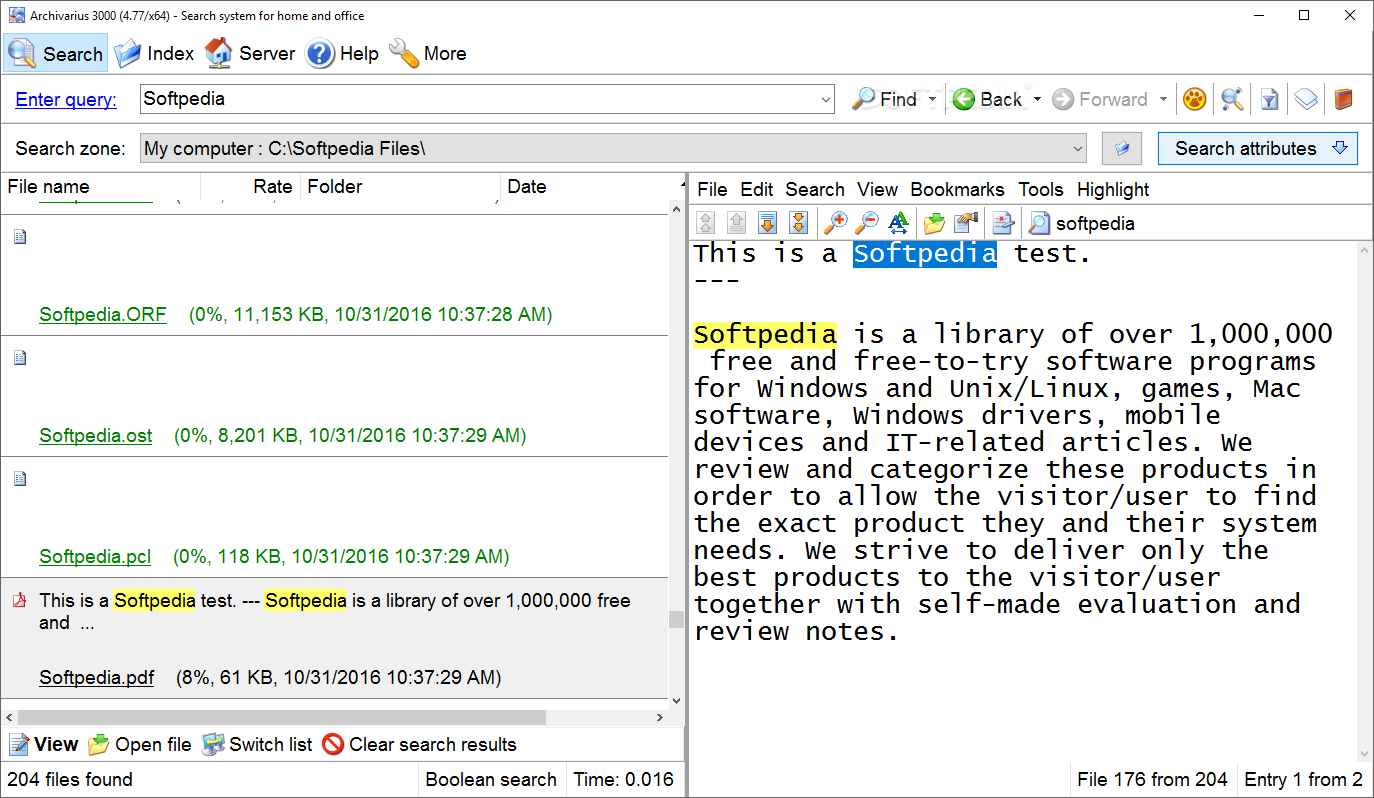Open the Find button dropdown arrow
Image resolution: width=1374 pixels, height=798 pixels.
(x=932, y=99)
